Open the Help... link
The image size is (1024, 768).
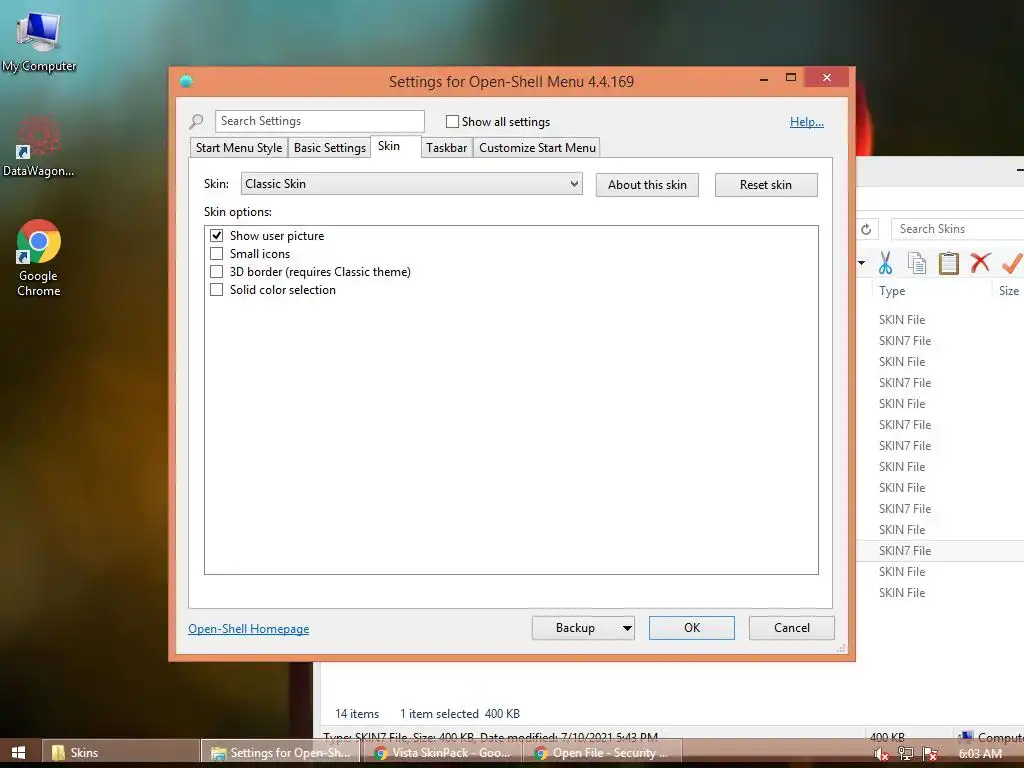coord(807,121)
